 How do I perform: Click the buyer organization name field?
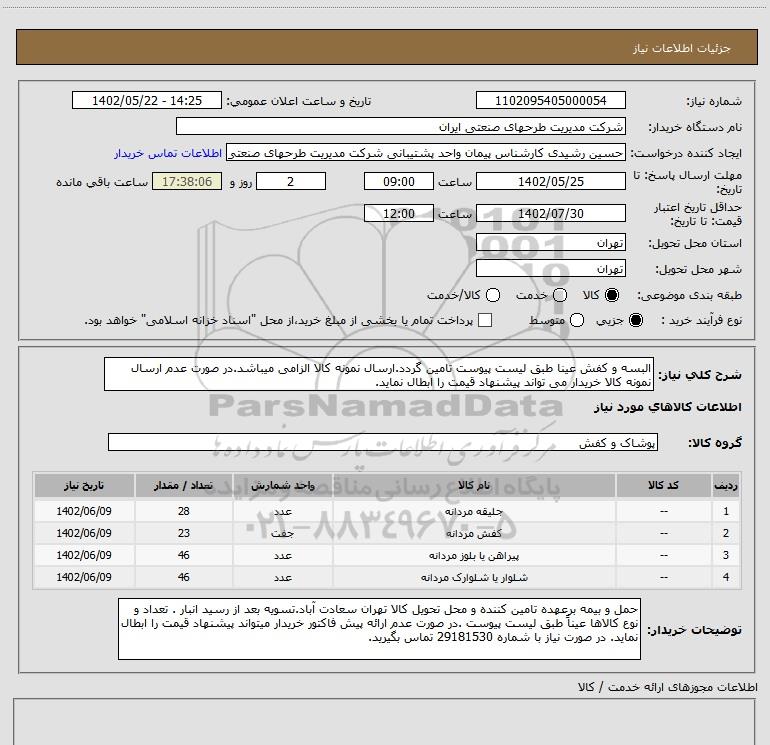click(401, 127)
